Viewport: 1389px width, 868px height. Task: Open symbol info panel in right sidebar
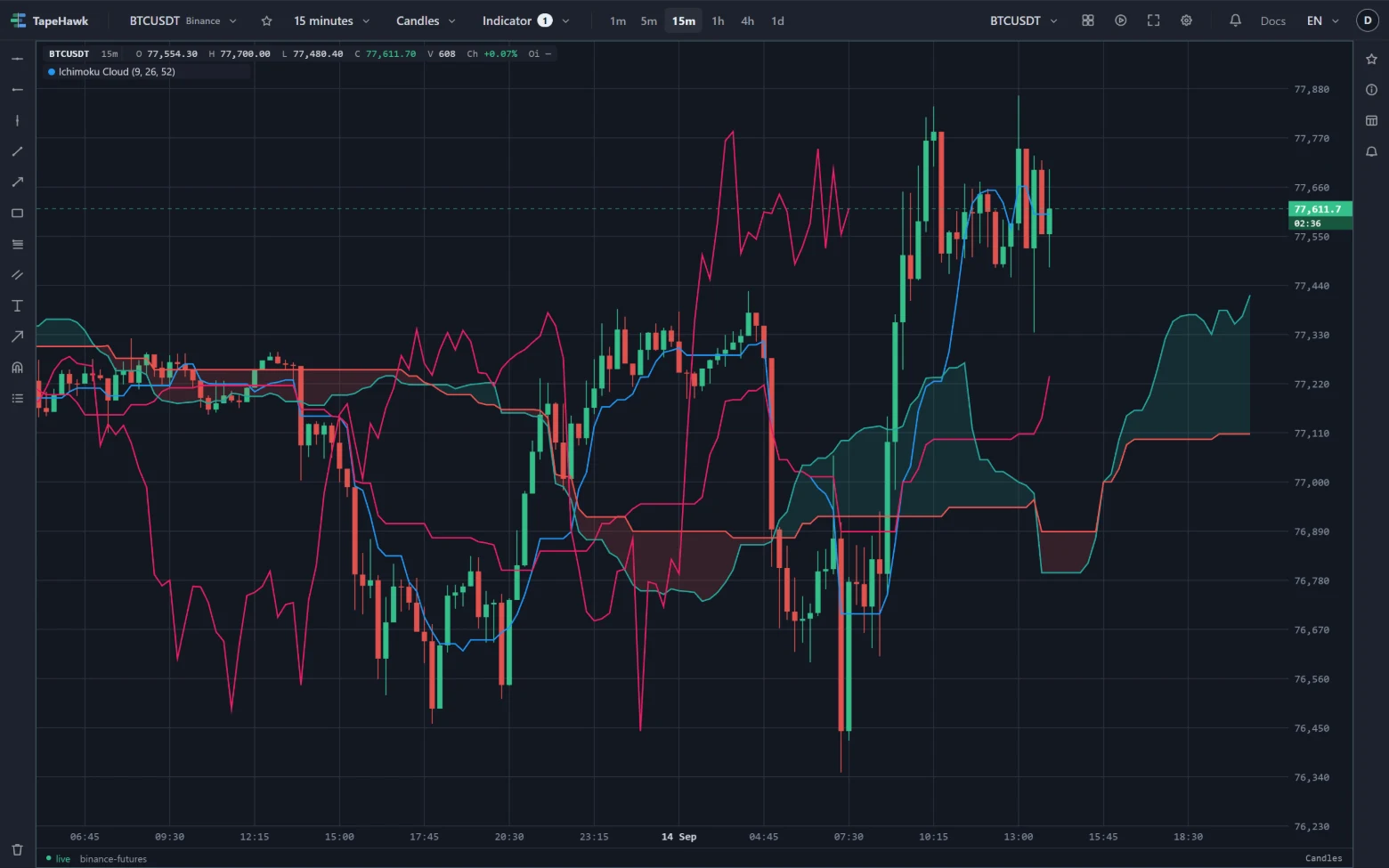pyautogui.click(x=1371, y=90)
